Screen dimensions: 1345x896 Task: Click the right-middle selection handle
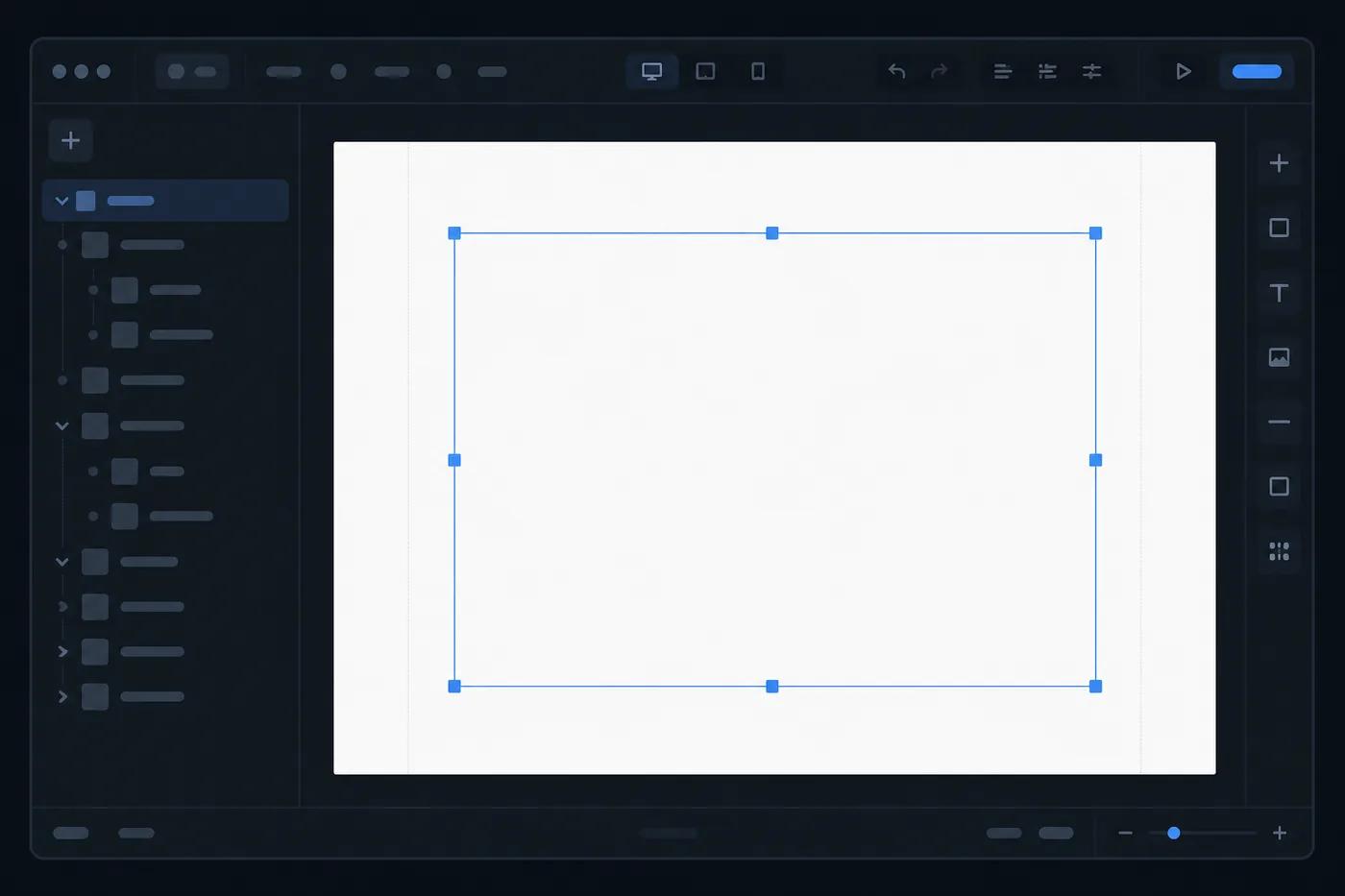click(x=1095, y=460)
